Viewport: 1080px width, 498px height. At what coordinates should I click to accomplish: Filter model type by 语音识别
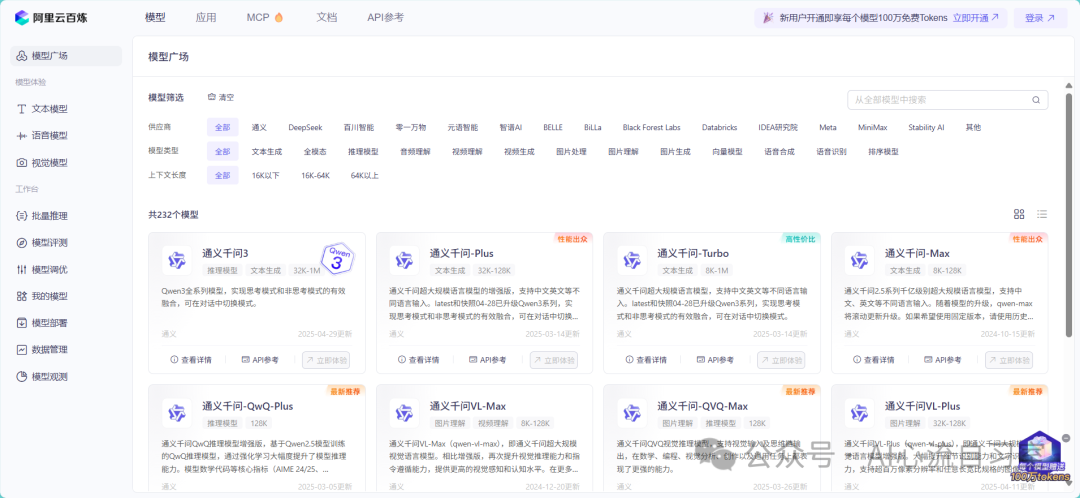tap(831, 152)
